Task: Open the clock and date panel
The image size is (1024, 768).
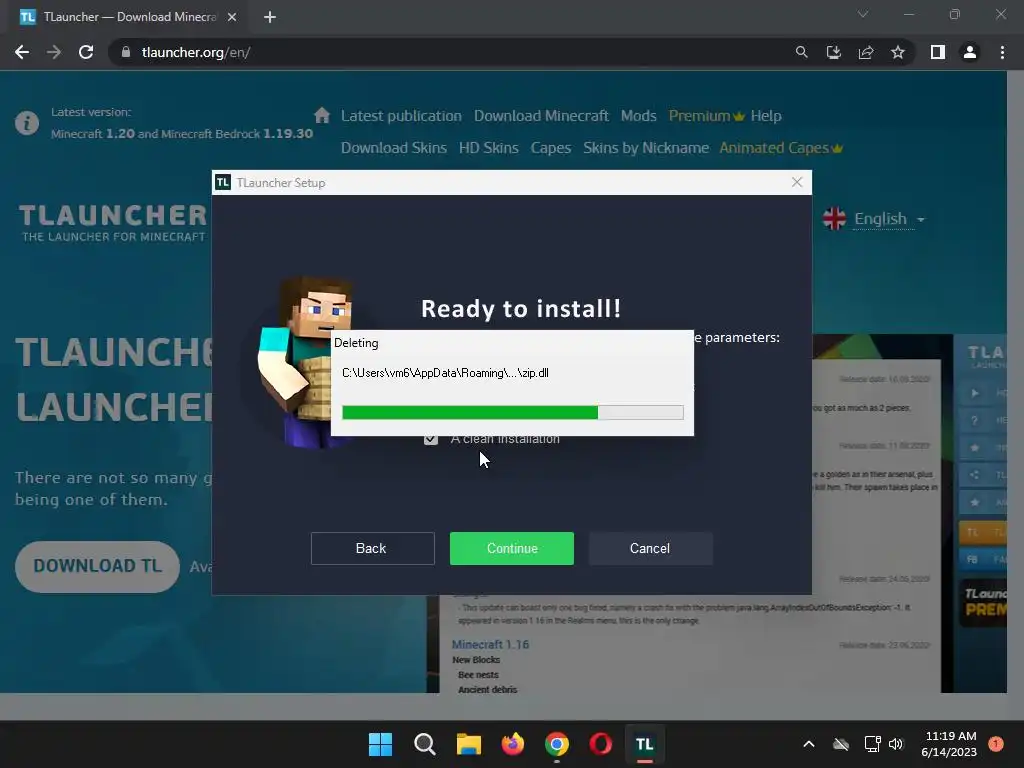Action: [x=949, y=744]
